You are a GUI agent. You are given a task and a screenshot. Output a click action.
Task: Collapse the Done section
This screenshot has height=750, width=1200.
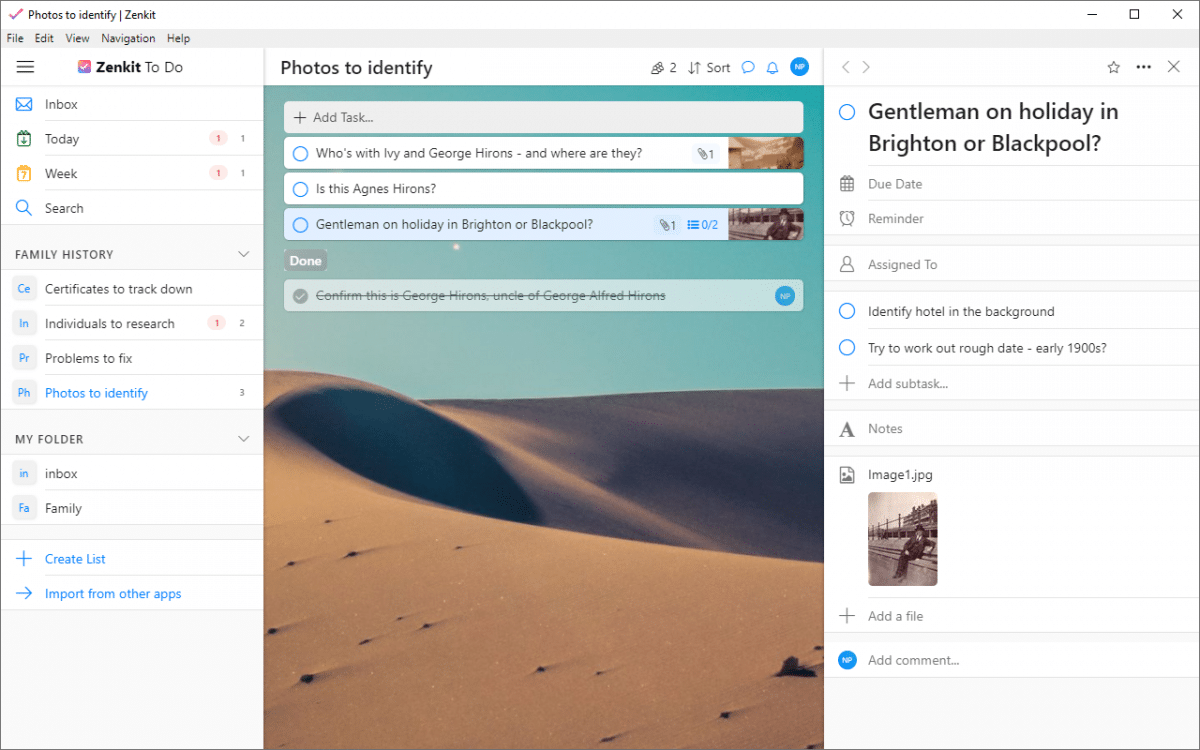click(305, 261)
